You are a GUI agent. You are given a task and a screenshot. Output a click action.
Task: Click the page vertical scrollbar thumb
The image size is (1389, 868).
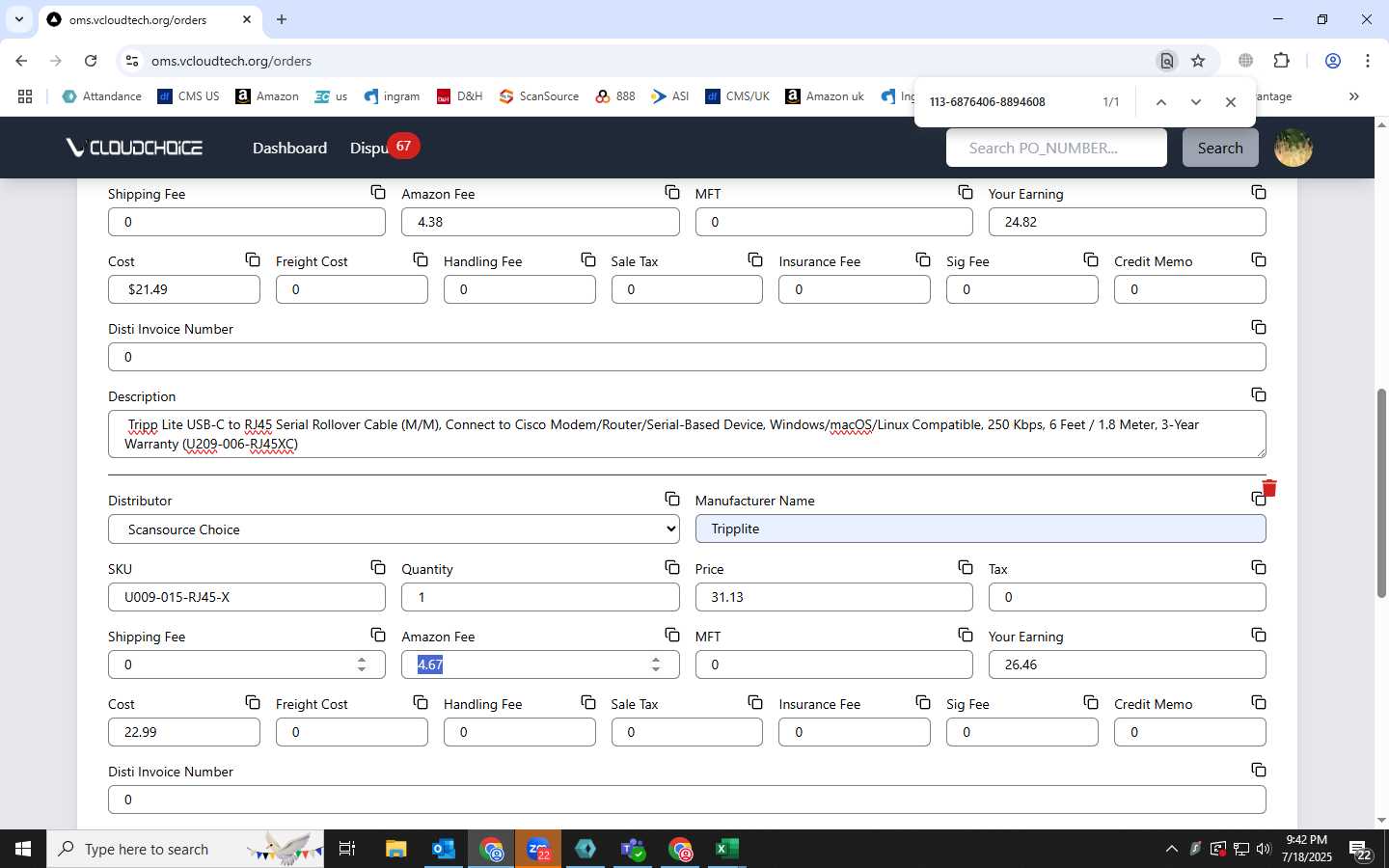[x=1381, y=494]
